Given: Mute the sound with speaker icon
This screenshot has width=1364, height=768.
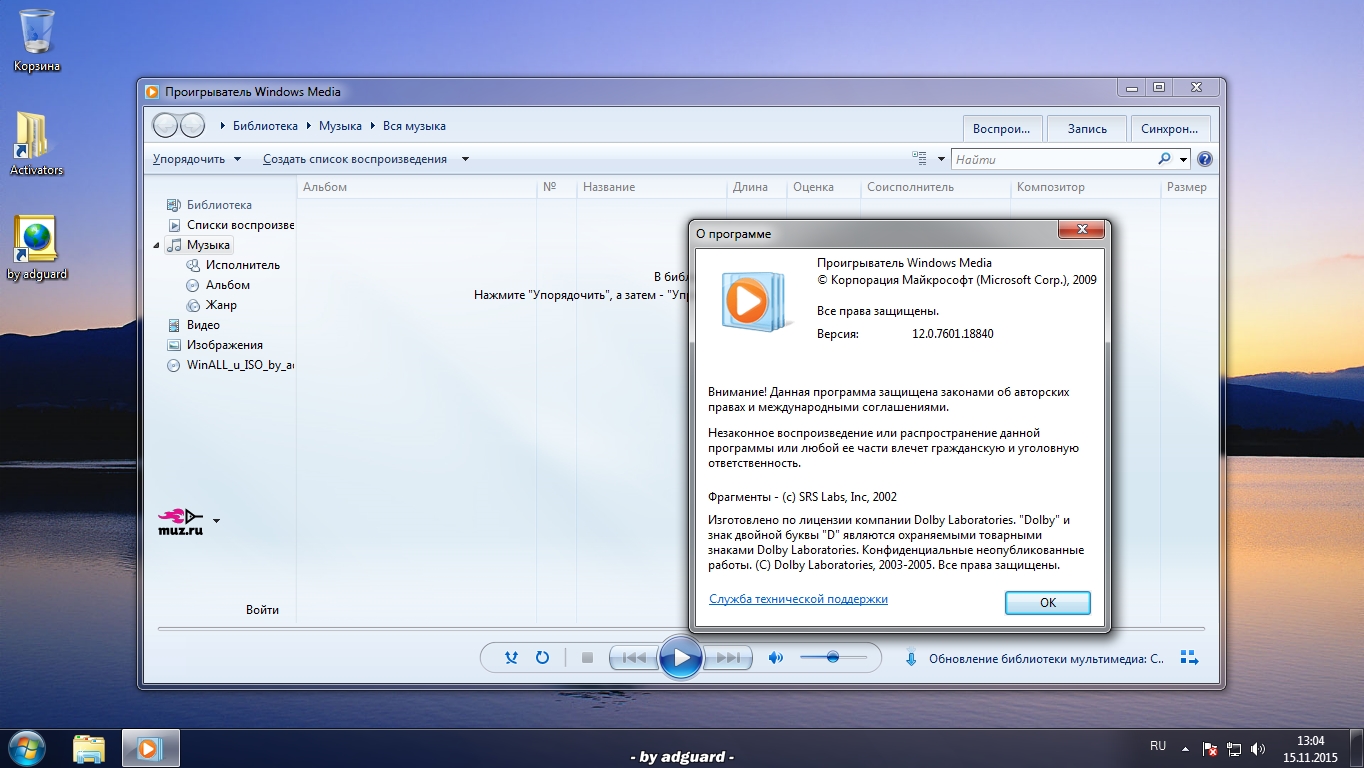Looking at the screenshot, I should [775, 657].
